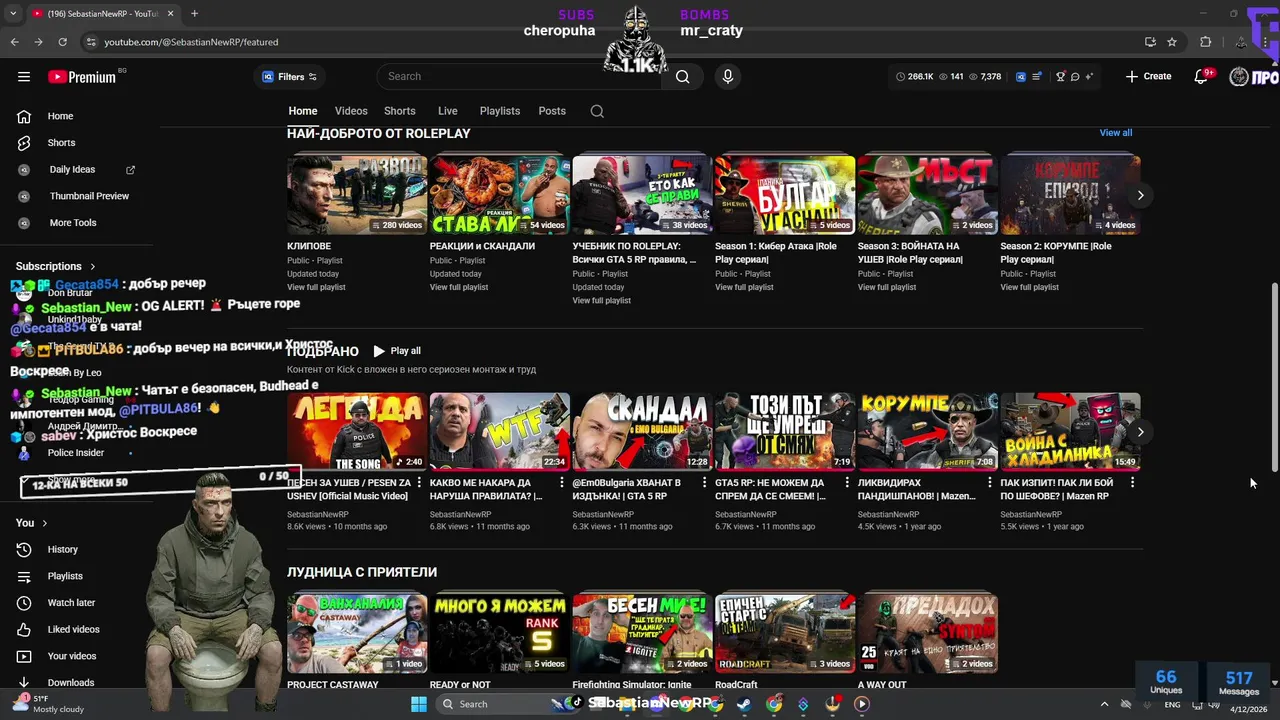Open Watch later in the sidebar

(71, 603)
